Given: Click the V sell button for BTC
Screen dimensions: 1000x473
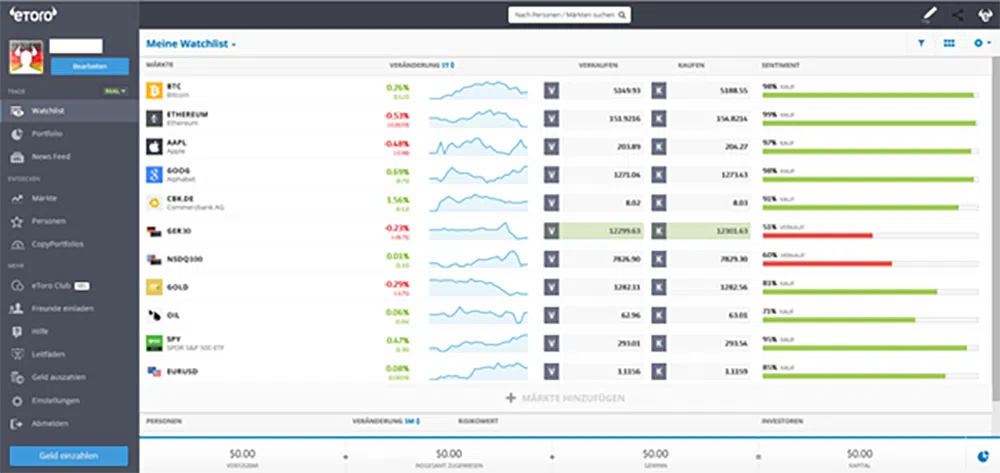Looking at the screenshot, I should pos(552,91).
